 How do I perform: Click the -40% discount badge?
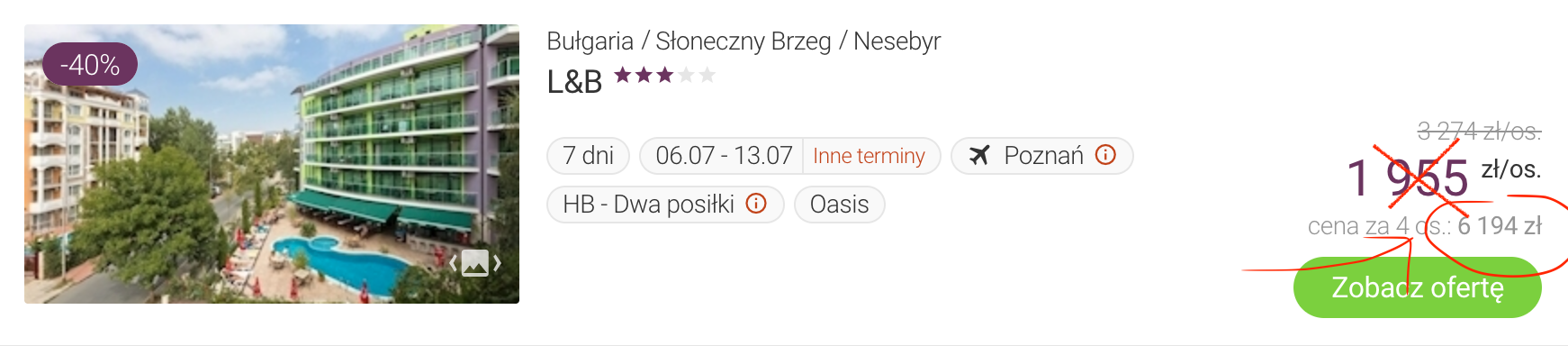(x=90, y=64)
